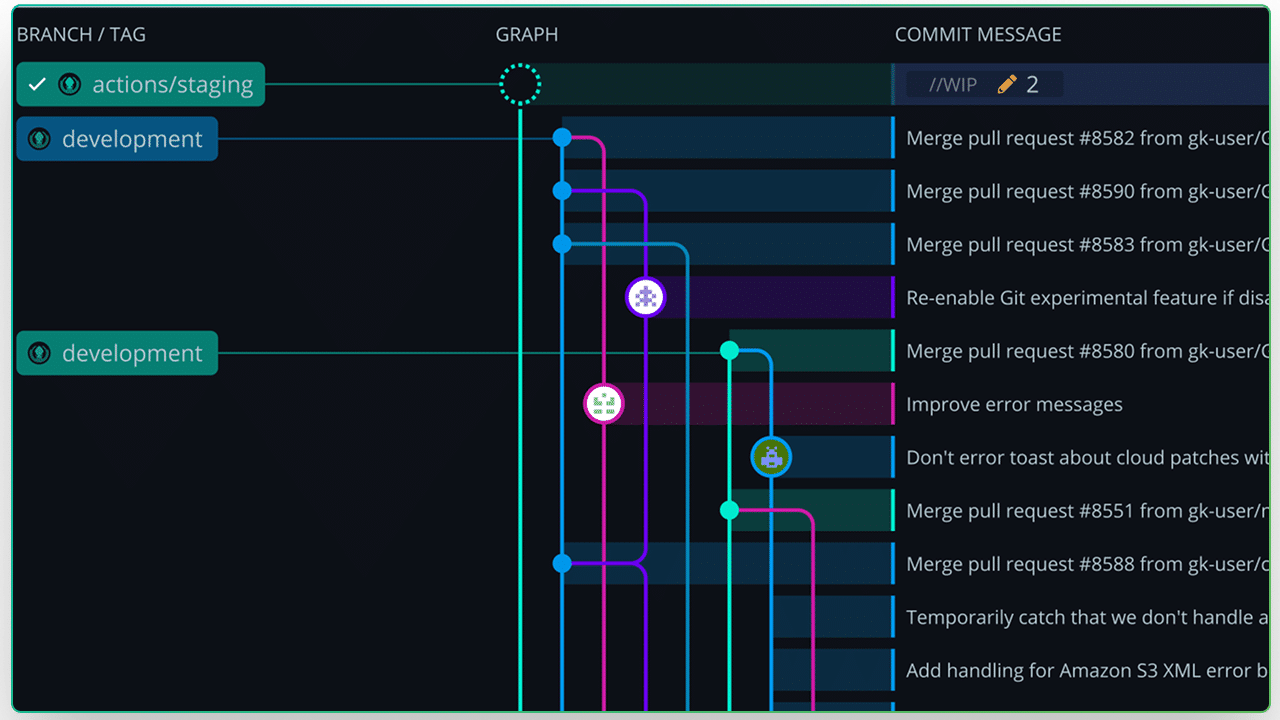Click the green robot avatar on the cloud patches commit
1280x720 pixels.
tap(771, 456)
